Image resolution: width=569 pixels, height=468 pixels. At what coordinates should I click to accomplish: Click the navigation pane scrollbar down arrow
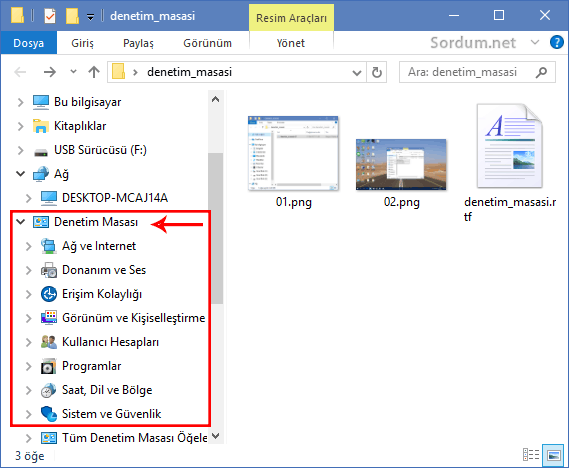(x=216, y=435)
